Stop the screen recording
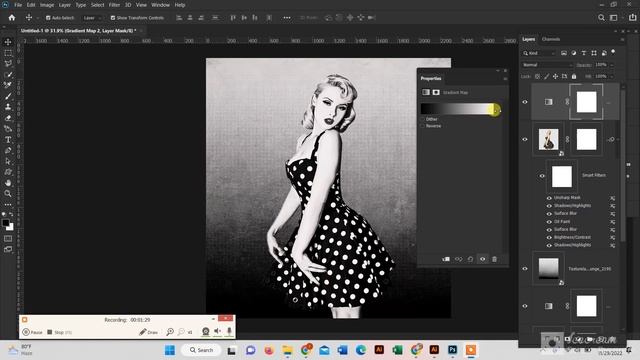 pyautogui.click(x=59, y=332)
